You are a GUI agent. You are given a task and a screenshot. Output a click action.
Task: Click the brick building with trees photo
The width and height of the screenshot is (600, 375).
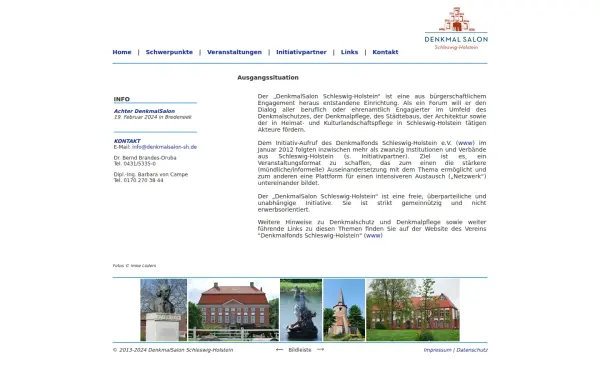pos(413,310)
